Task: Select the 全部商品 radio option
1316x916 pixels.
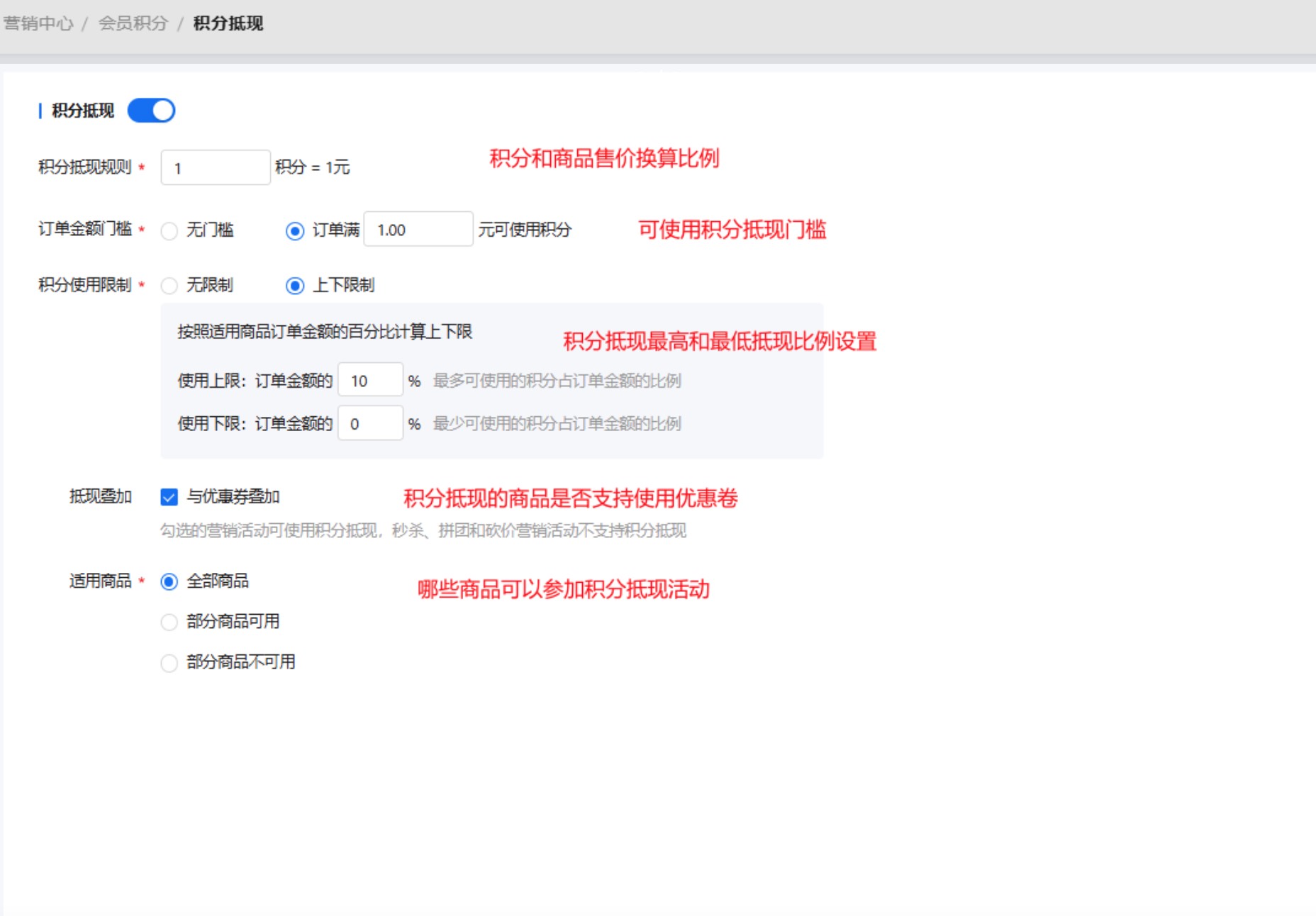Action: pos(169,582)
